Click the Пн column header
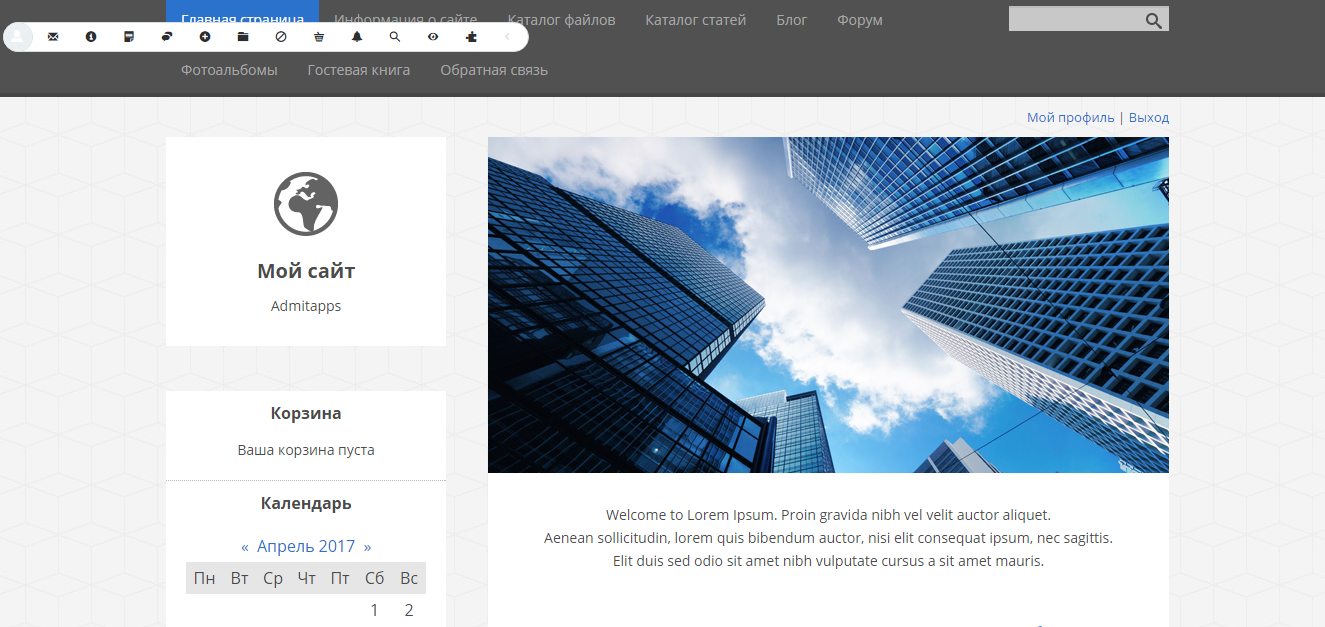1325x627 pixels. coord(204,578)
